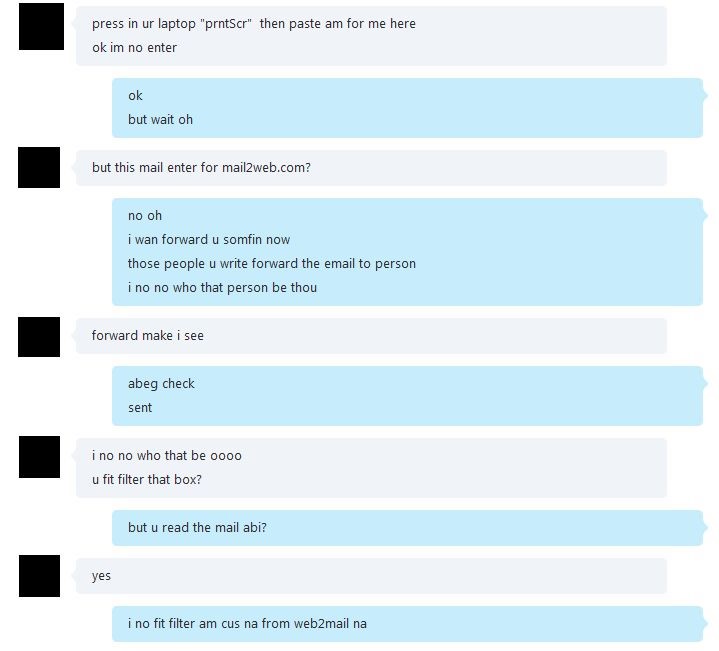Click the "i no no who that person be thou" line
The height and width of the screenshot is (651, 719).
222,287
